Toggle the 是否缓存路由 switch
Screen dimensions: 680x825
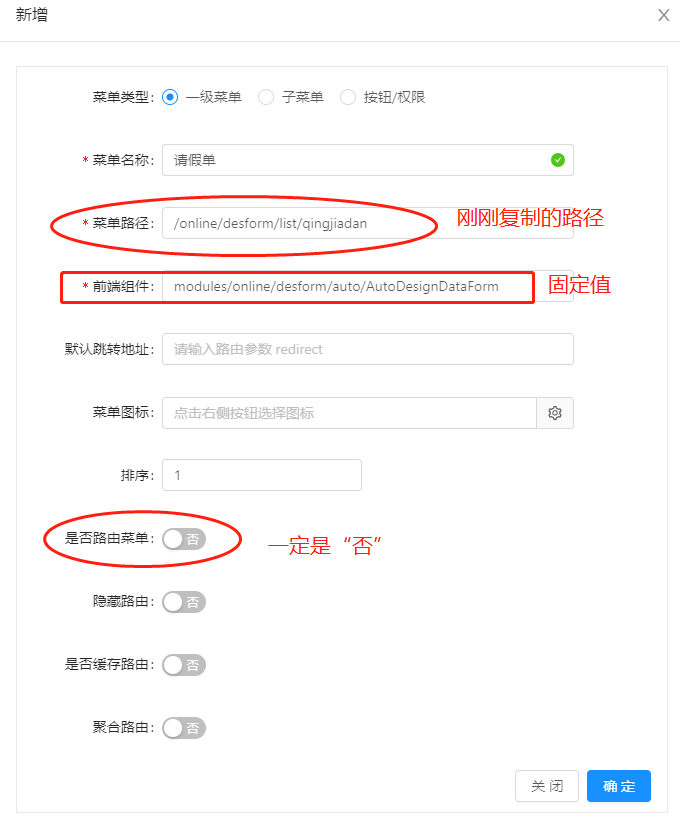(x=184, y=665)
